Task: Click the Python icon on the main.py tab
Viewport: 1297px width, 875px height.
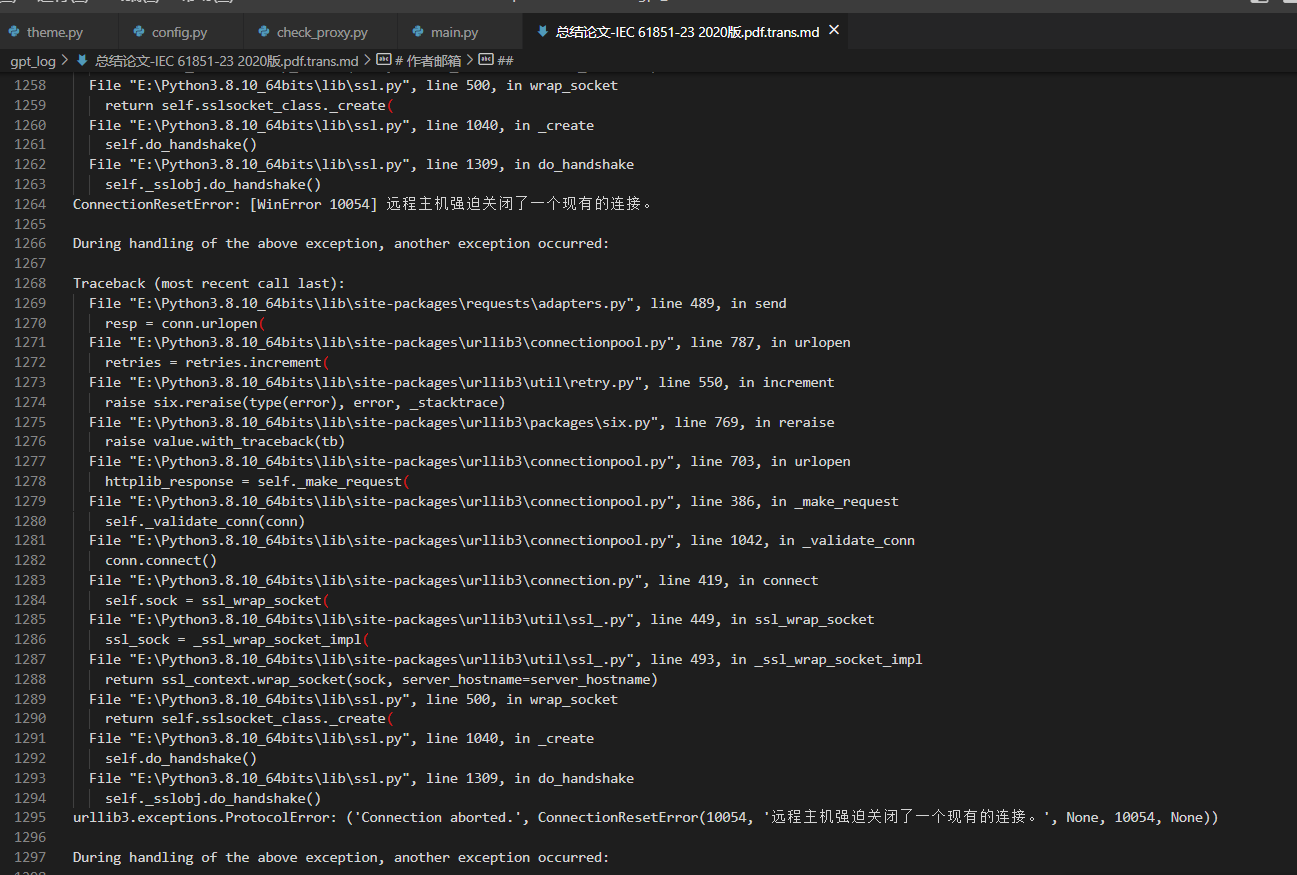Action: point(418,33)
